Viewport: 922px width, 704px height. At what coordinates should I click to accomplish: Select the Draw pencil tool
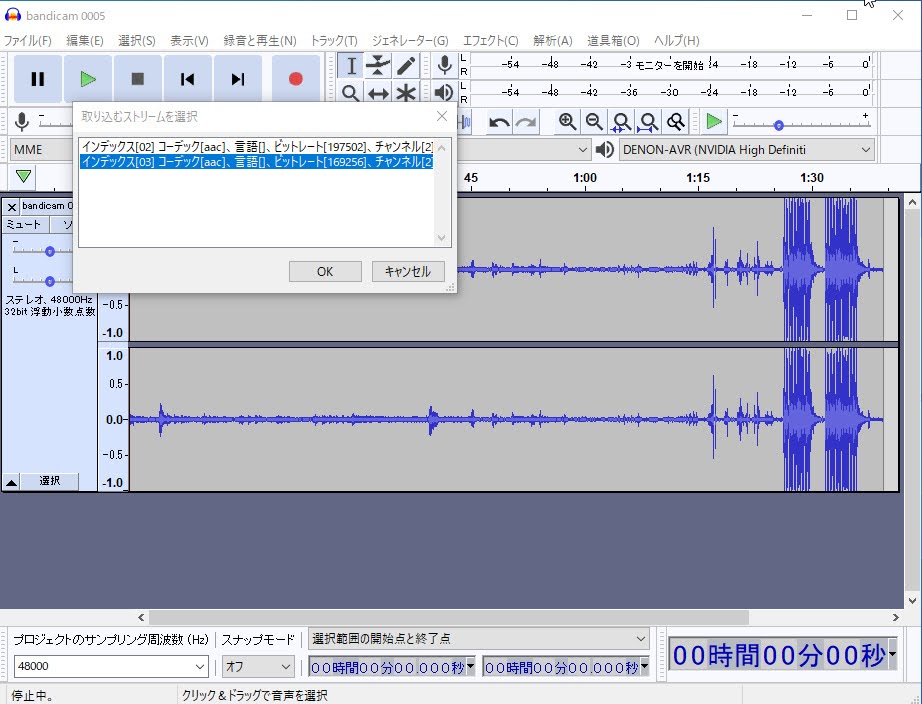[x=405, y=66]
